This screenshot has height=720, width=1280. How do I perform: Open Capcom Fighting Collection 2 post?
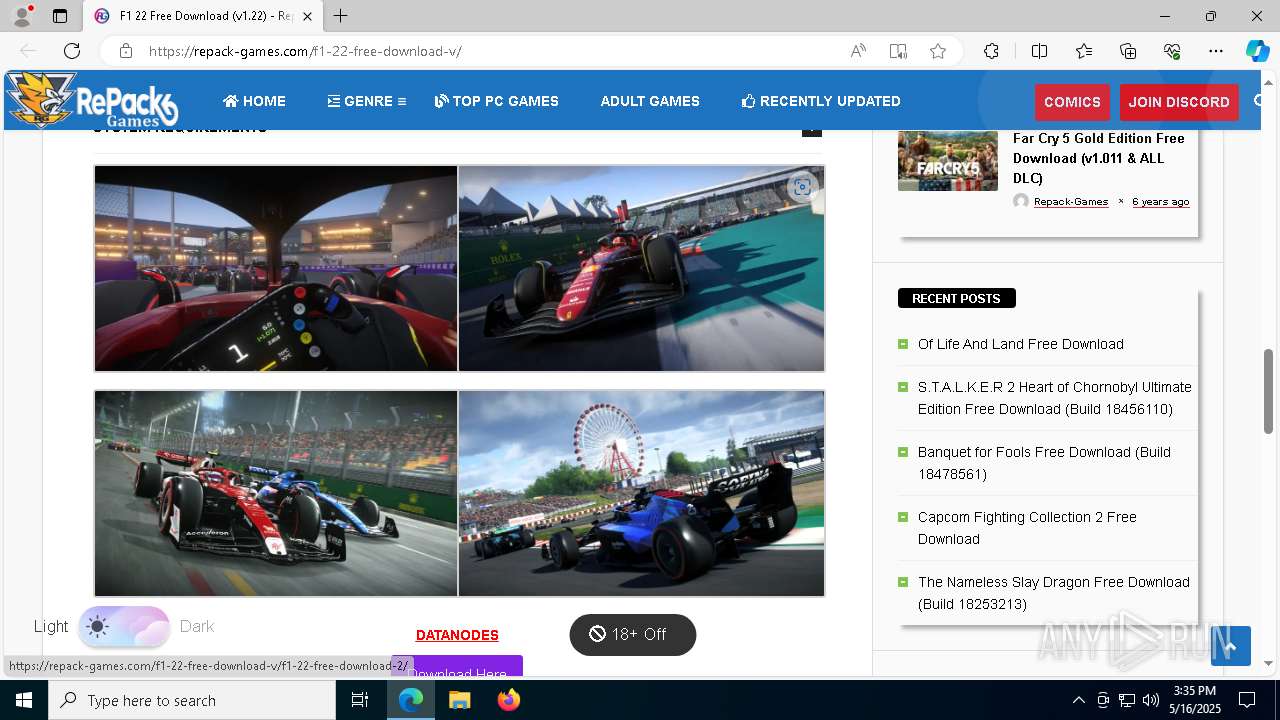pos(1027,528)
